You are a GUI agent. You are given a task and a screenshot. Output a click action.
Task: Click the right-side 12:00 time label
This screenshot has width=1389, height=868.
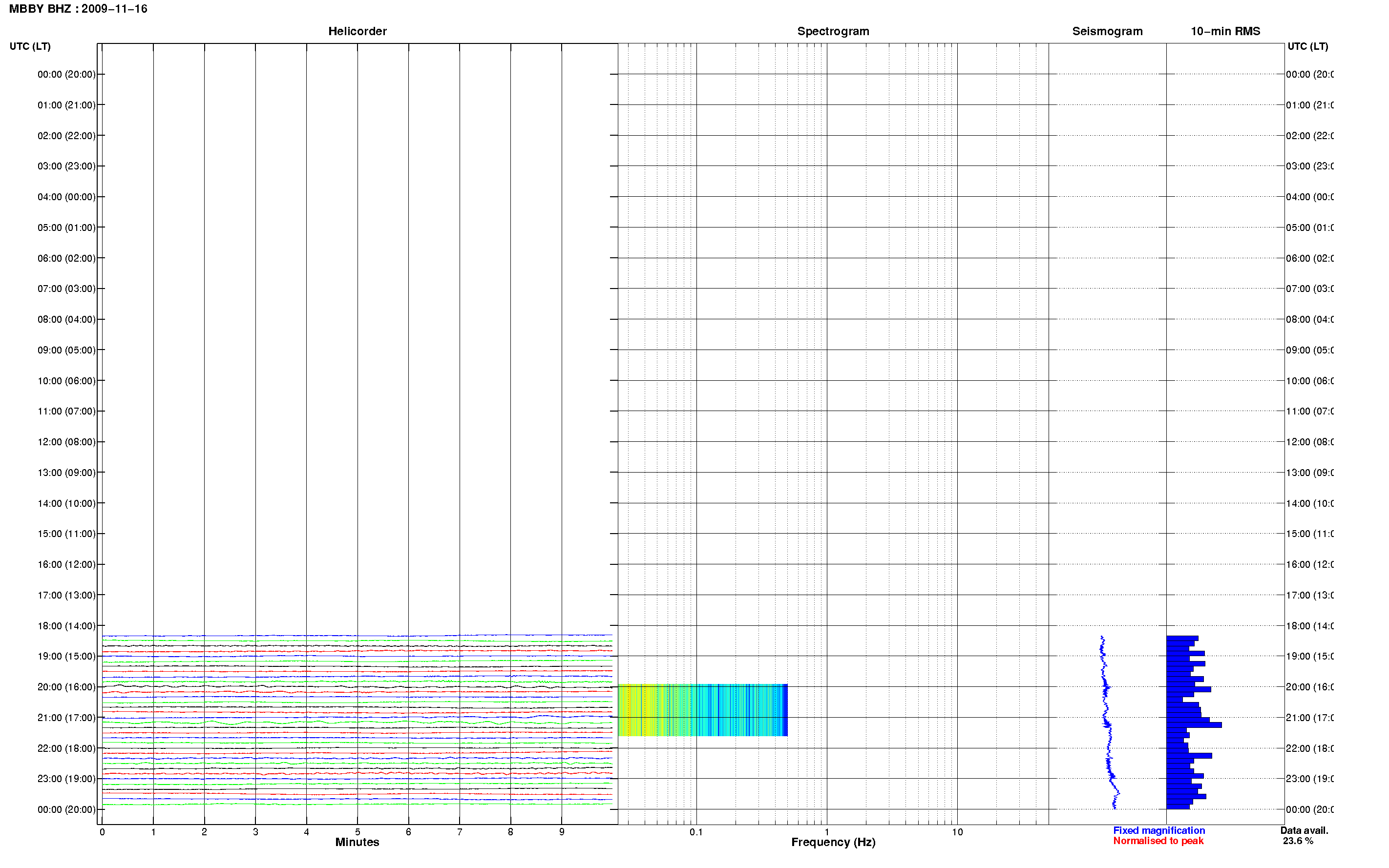click(x=1310, y=442)
